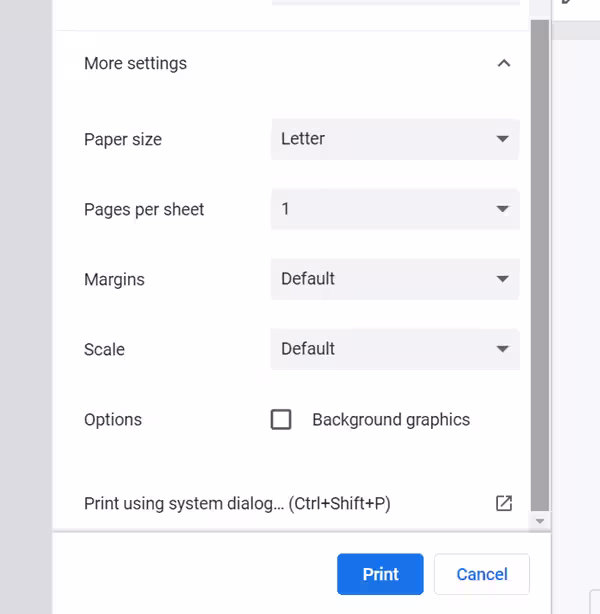
Task: Click the More settings heading text
Action: (x=135, y=63)
